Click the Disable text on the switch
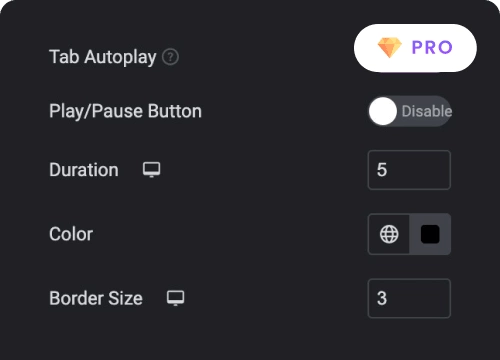Screen dimensions: 500x360 (427, 111)
